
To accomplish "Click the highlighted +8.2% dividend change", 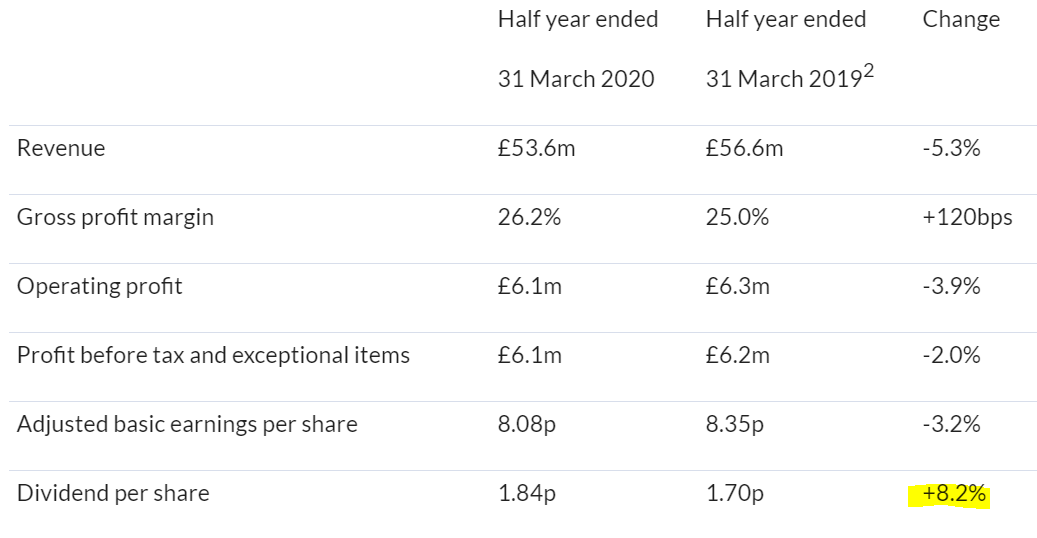I will pyautogui.click(x=954, y=494).
